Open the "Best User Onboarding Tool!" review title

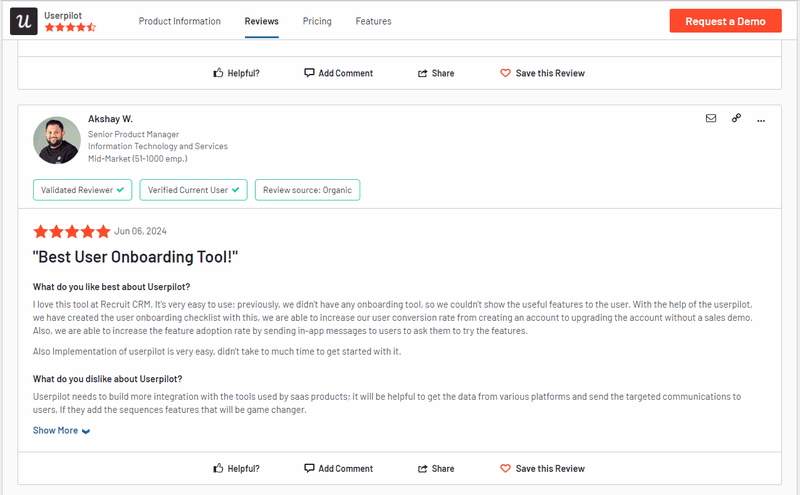pyautogui.click(x=135, y=257)
